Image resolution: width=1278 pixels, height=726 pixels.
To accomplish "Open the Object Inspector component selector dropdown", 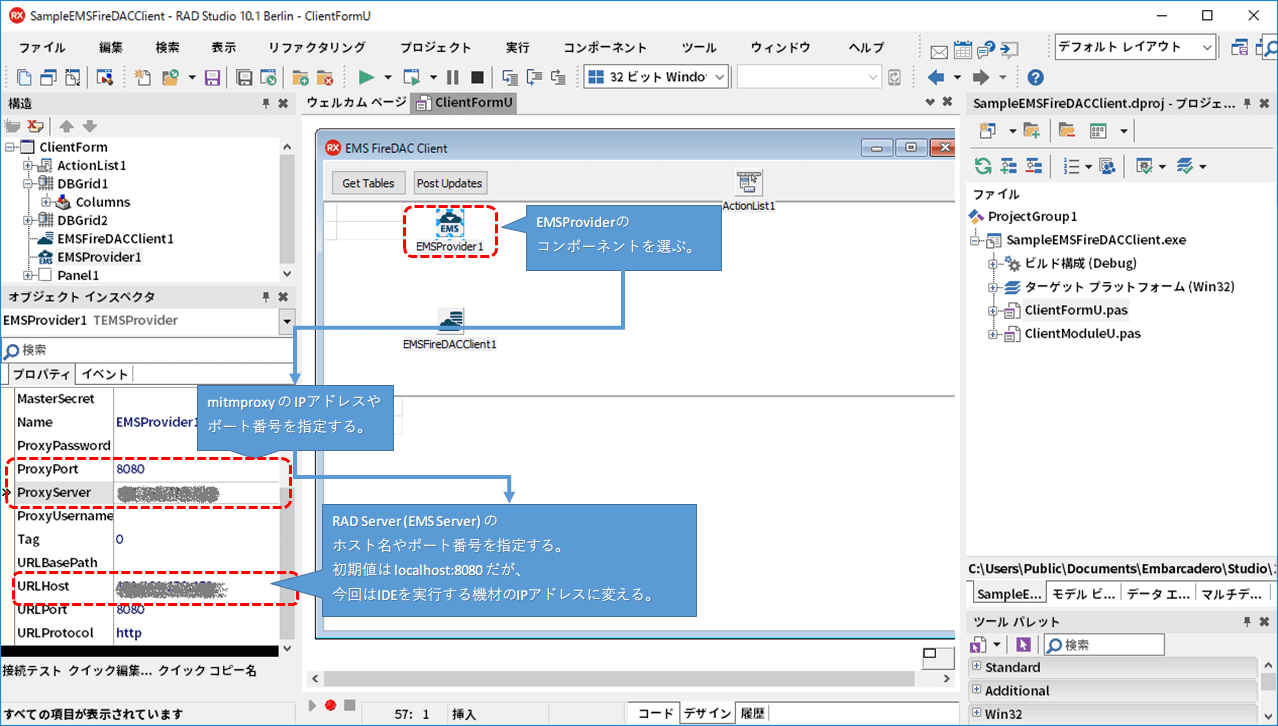I will click(288, 321).
